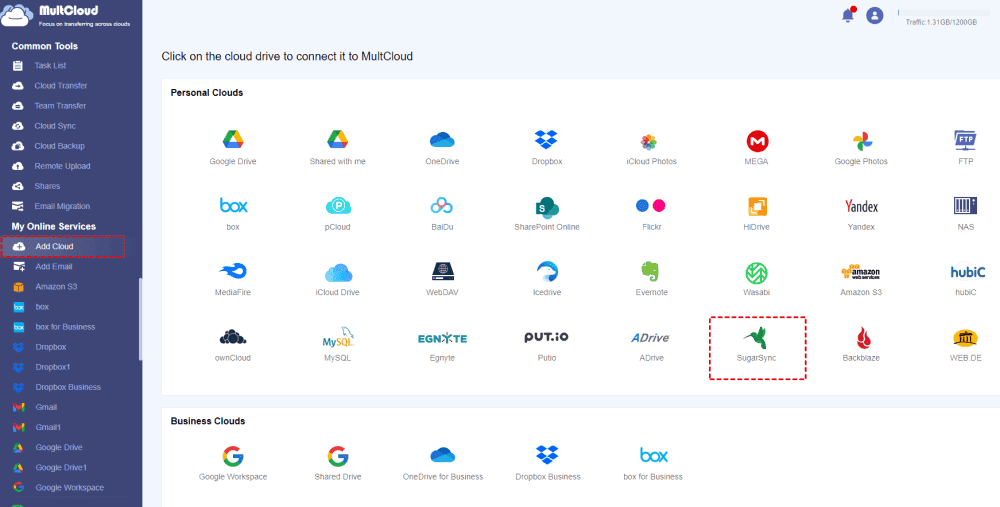Add the Yandex drive

point(861,214)
